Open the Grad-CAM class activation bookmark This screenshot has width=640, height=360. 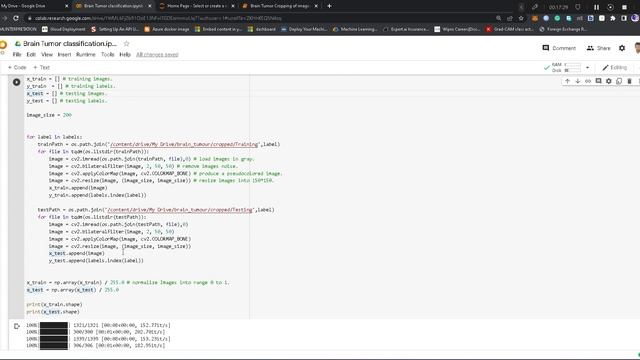pos(509,29)
